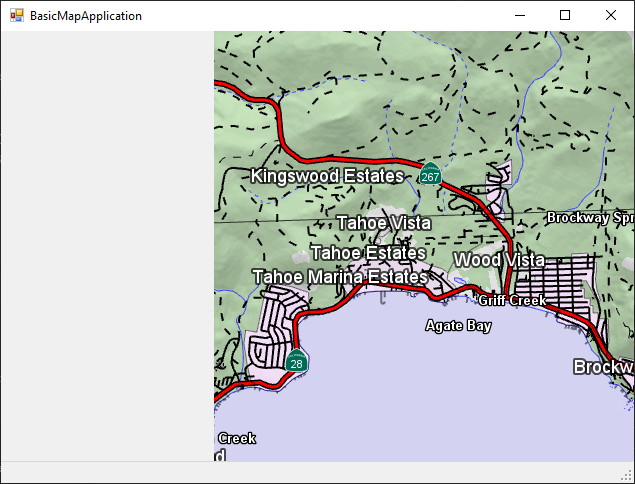Viewport: 635px width, 484px height.
Task: Click the BasicMapApplication title text
Action: (x=86, y=16)
